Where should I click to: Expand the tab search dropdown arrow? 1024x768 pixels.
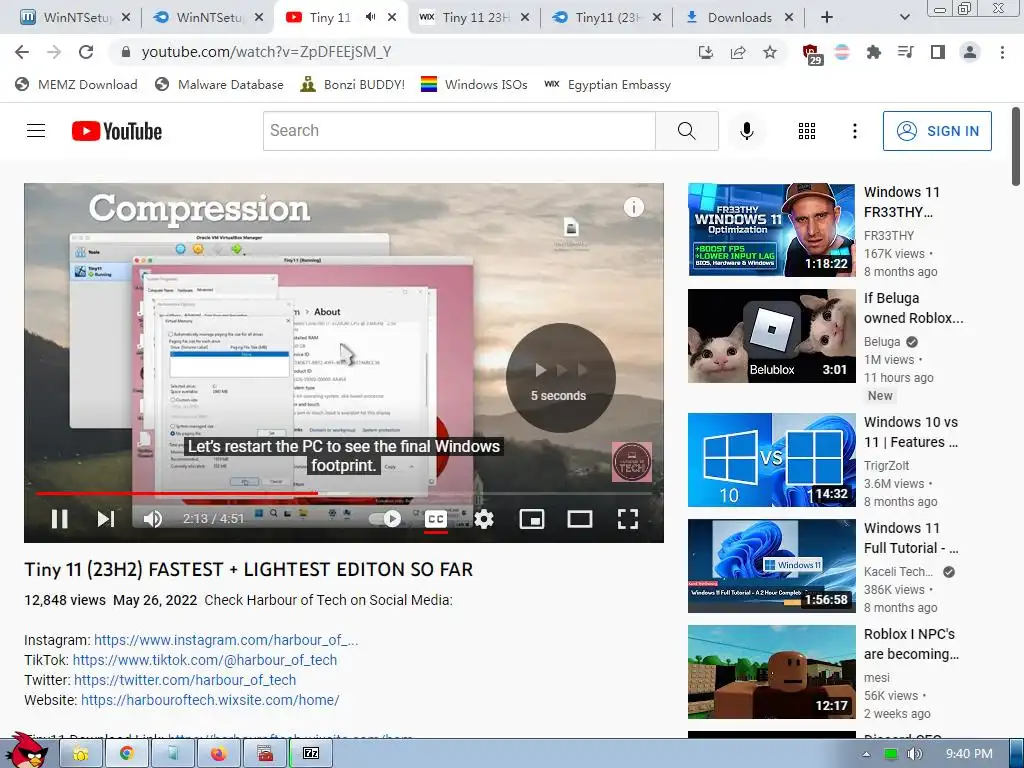click(904, 17)
